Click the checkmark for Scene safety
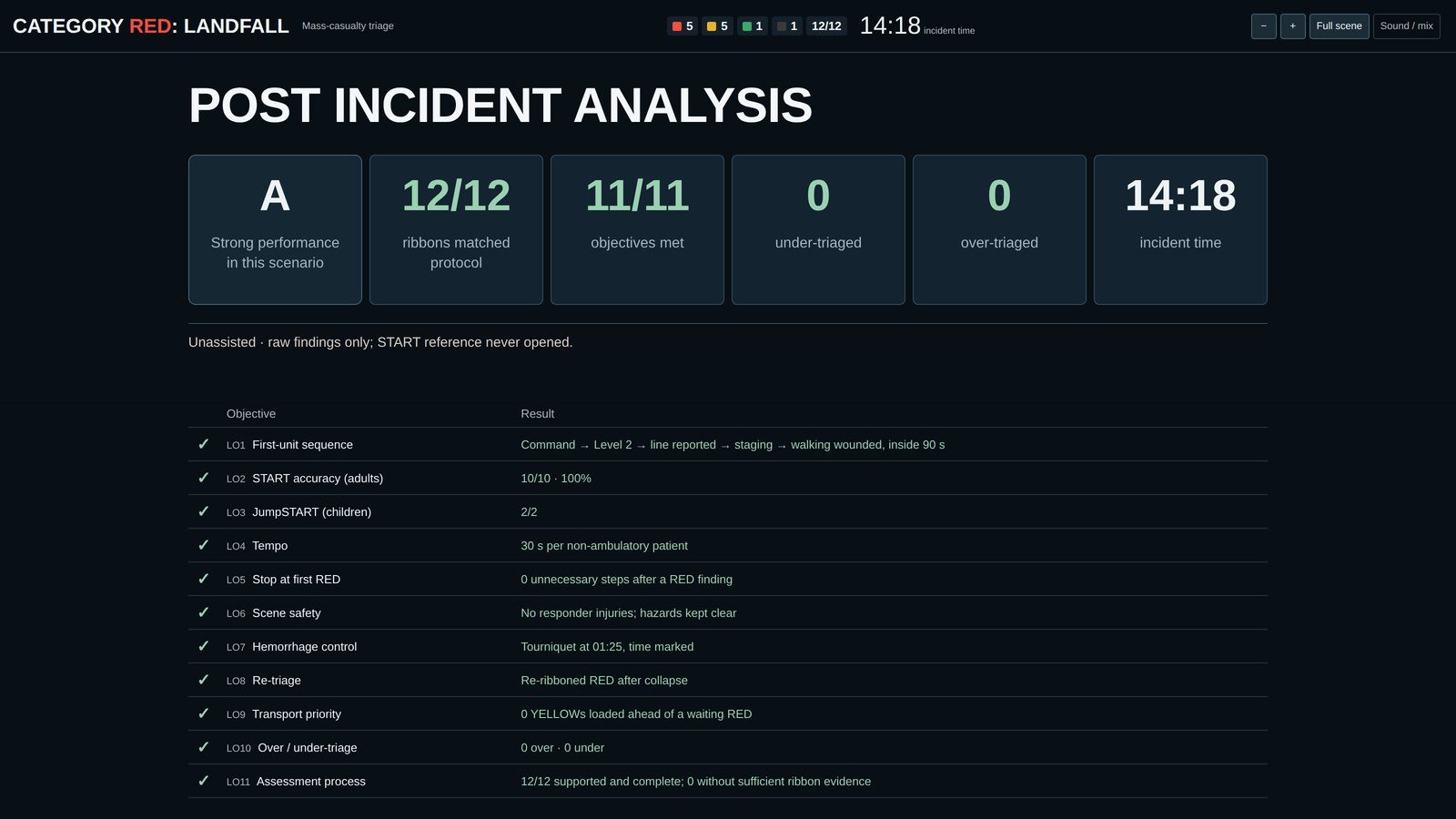1456x819 pixels. point(203,612)
